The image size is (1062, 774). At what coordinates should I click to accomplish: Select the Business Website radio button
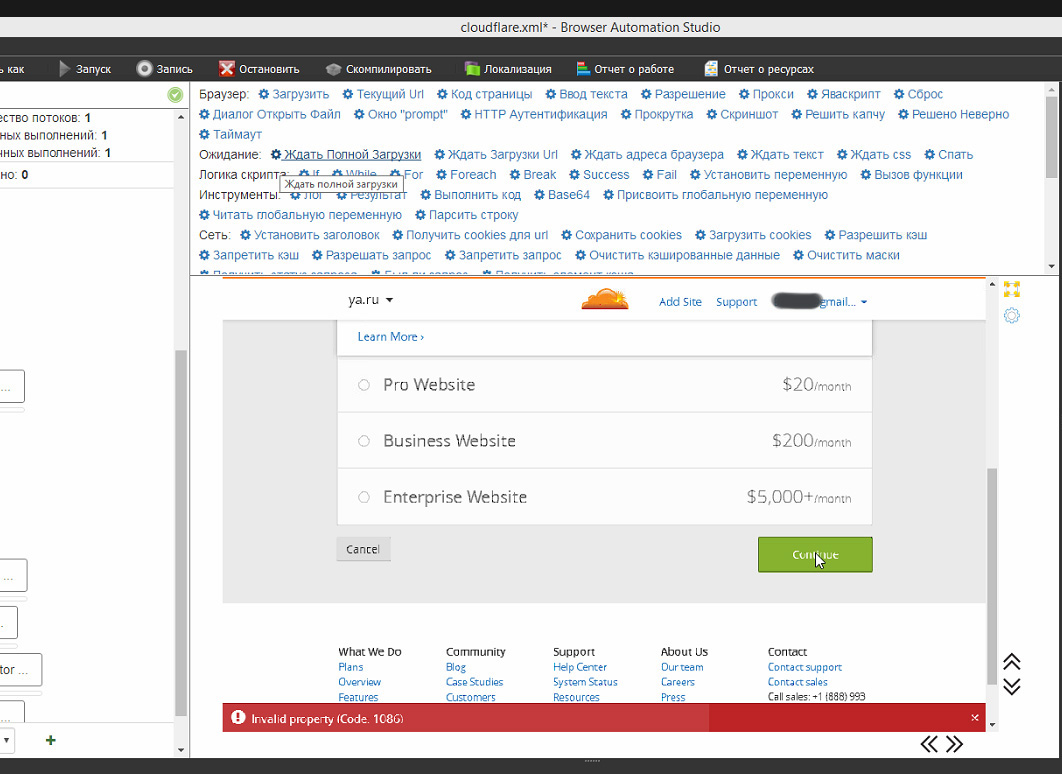(364, 441)
